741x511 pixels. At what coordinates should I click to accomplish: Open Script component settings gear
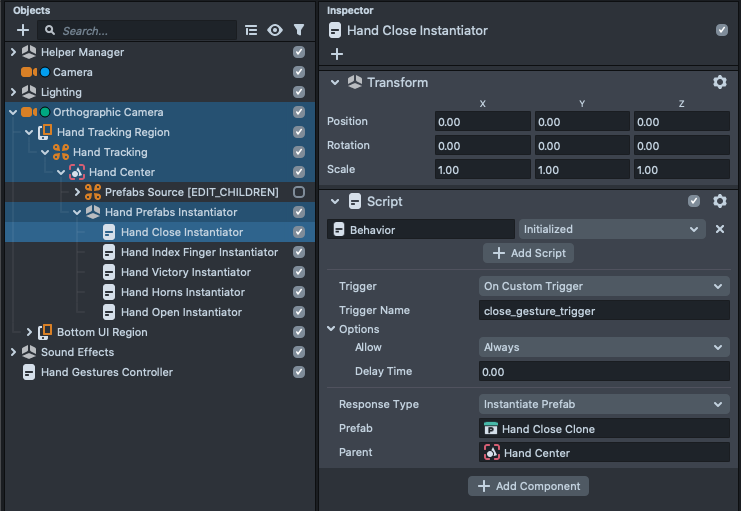(x=719, y=201)
